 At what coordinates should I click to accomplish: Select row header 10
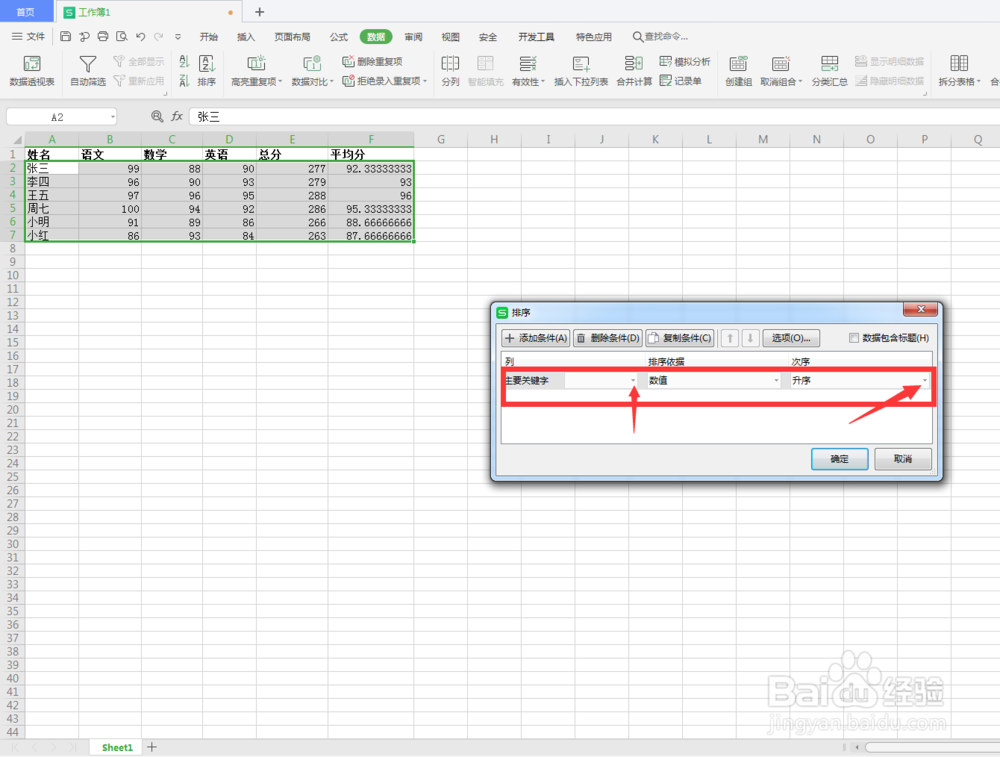(12, 276)
